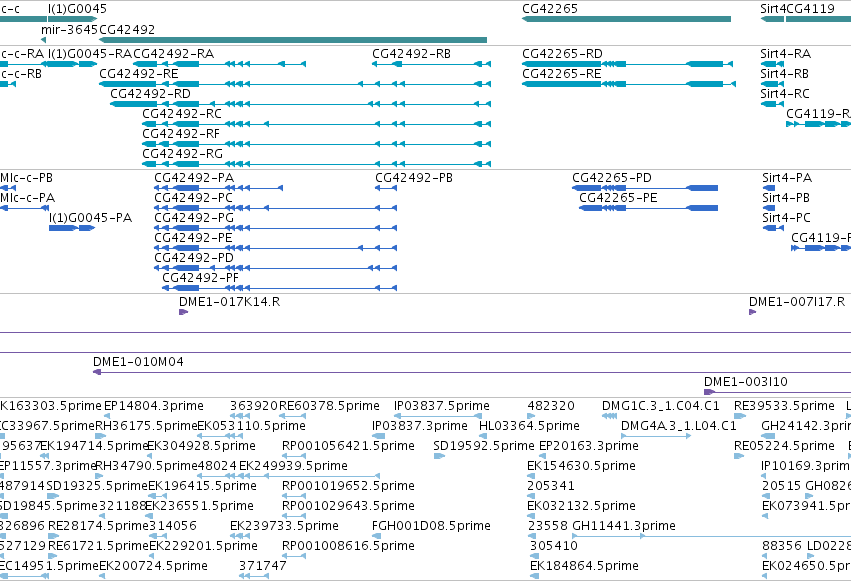Select EST label 482320
This screenshot has height=581, width=851.
[551, 406]
